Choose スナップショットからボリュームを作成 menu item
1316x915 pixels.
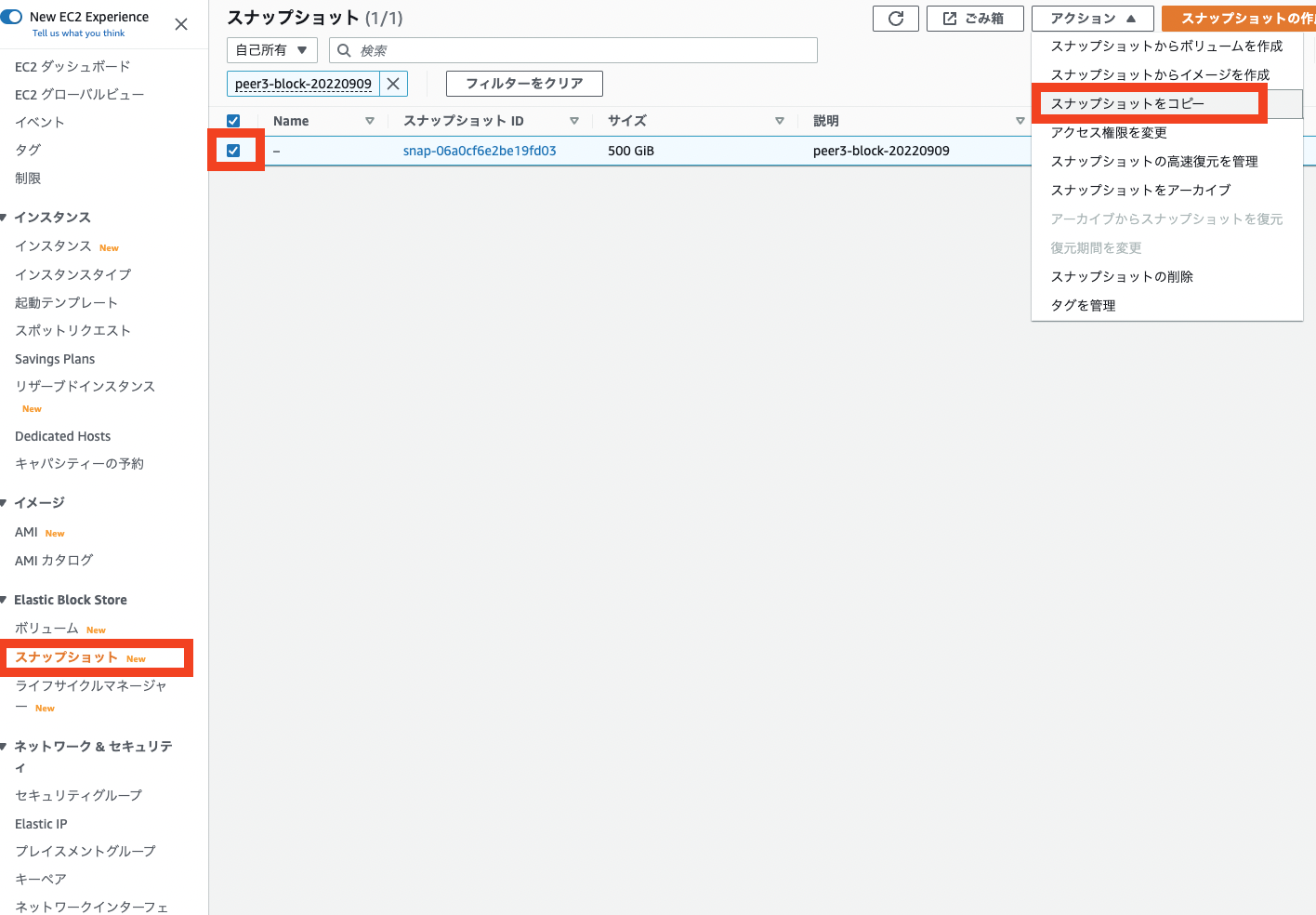[1166, 46]
